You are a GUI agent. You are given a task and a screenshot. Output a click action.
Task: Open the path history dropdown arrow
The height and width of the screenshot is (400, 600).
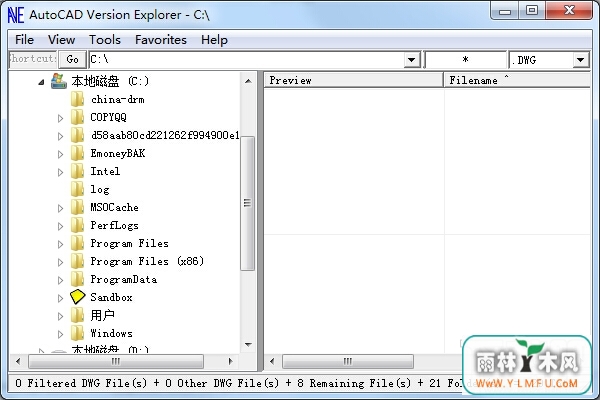click(412, 60)
